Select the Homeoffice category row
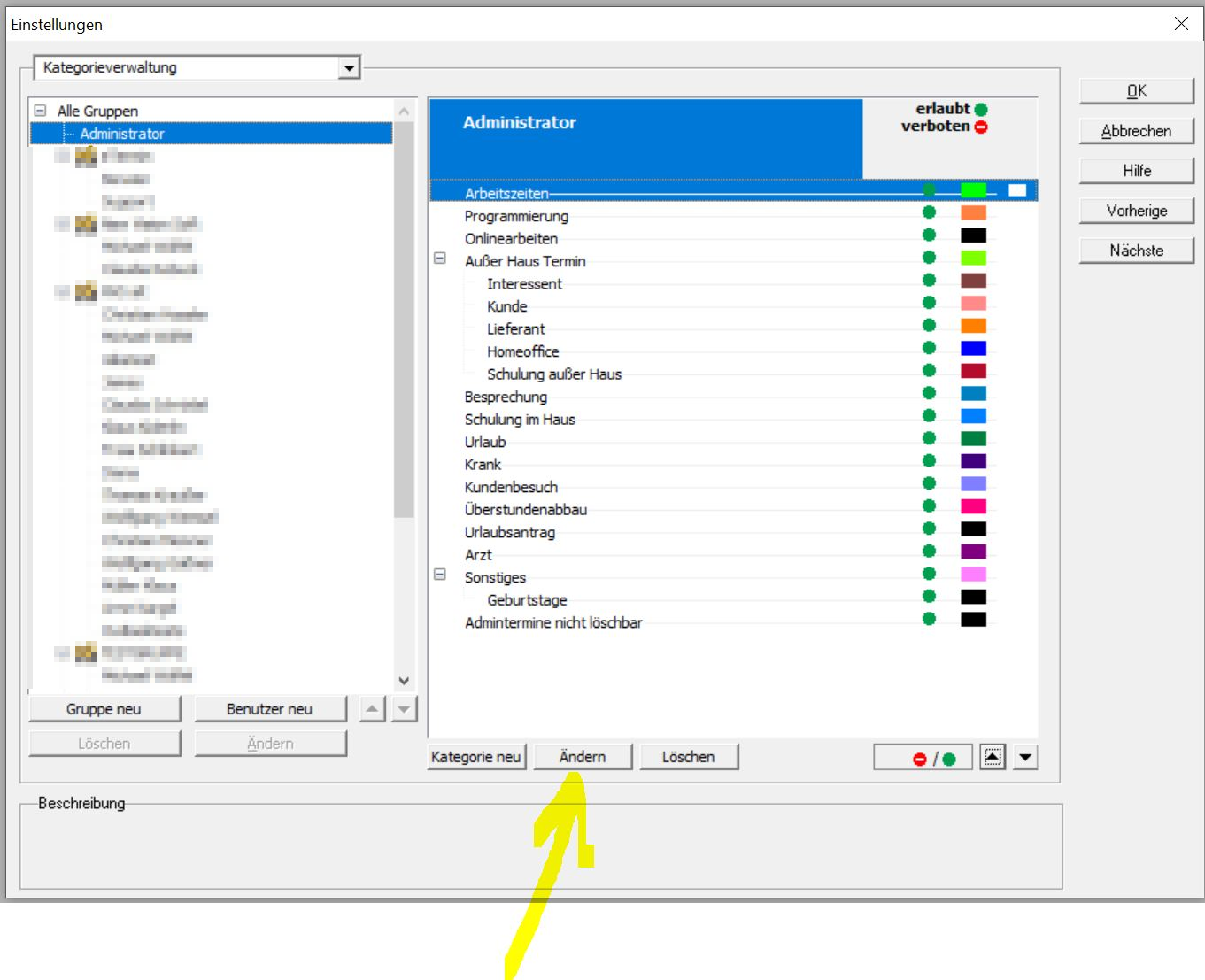Viewport: 1205px width, 980px height. 522,351
